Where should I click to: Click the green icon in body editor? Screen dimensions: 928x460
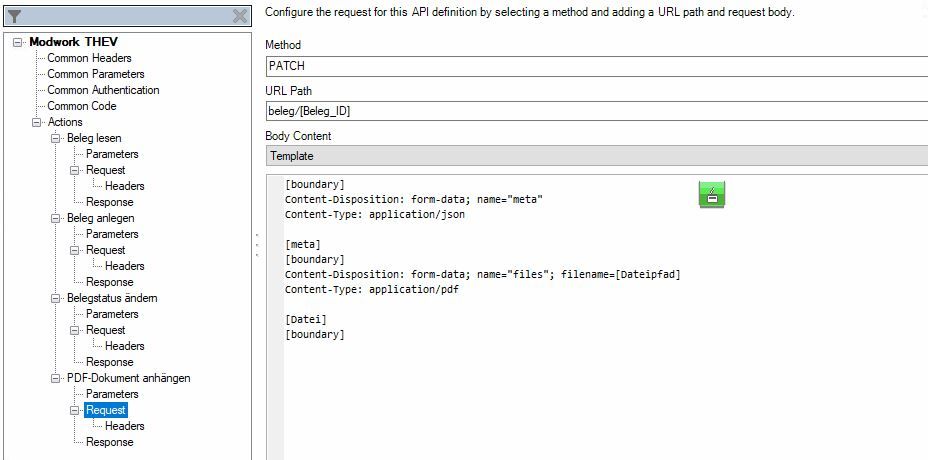point(711,195)
